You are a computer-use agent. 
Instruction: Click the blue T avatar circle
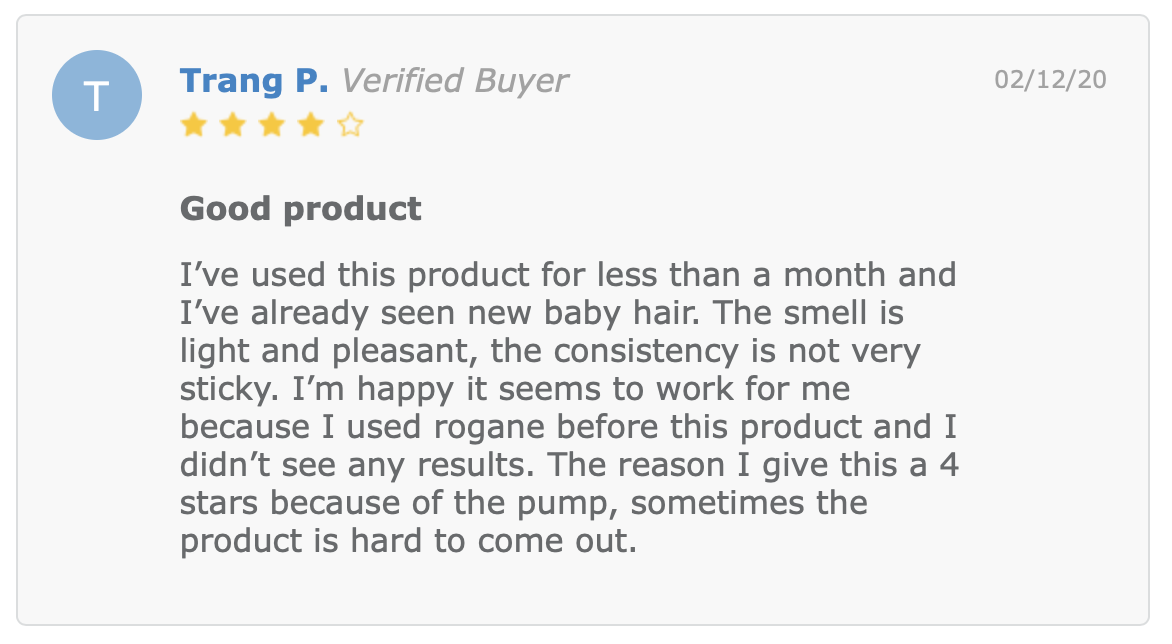click(x=97, y=95)
